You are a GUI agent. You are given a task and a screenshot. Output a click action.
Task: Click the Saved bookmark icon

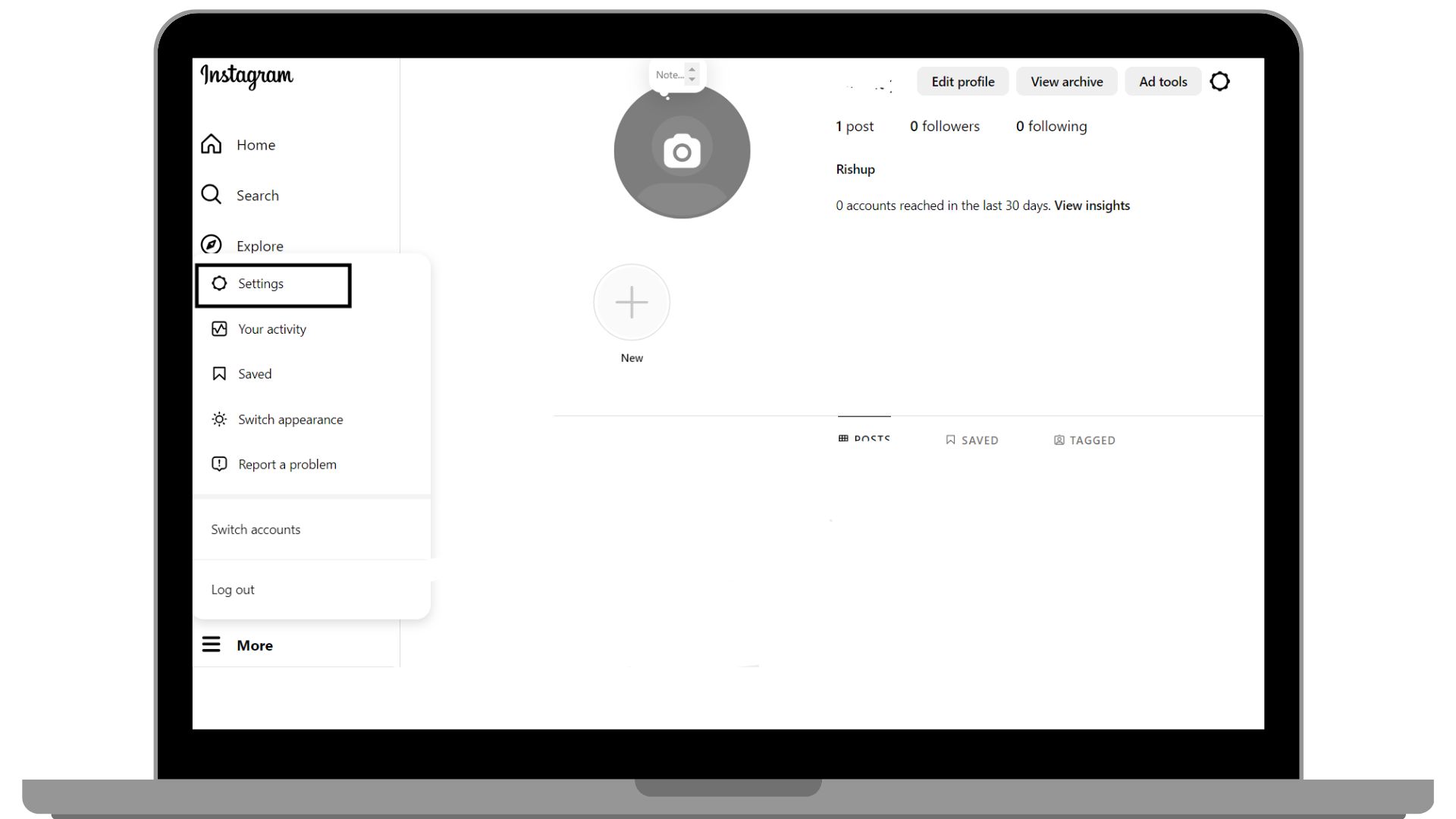218,373
